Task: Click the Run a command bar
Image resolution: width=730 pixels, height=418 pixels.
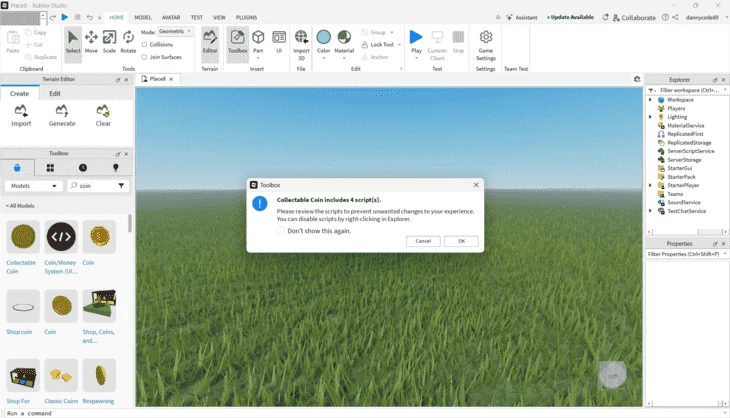Action: click(363, 413)
